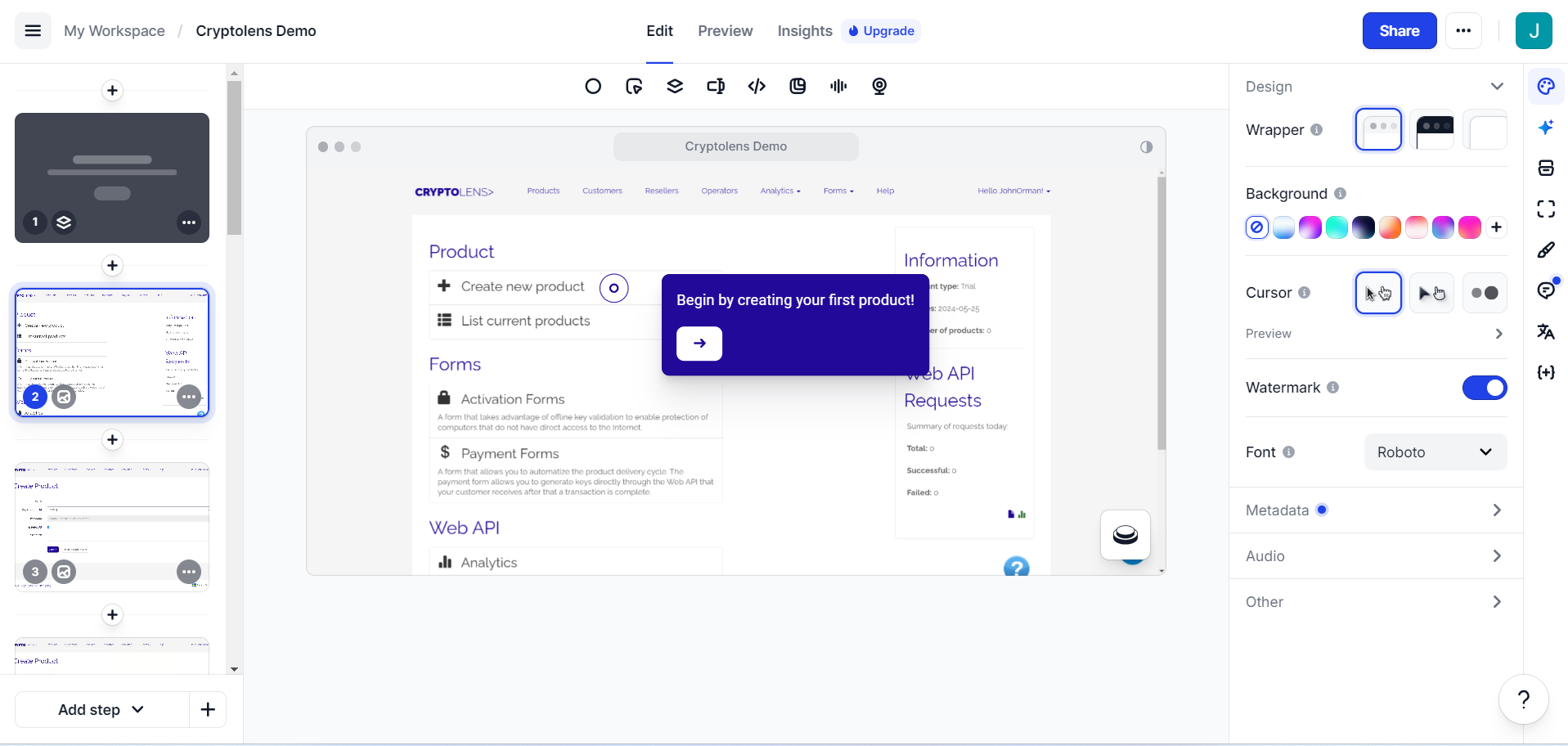
Task: Click the Cryptolens Demo title breadcrumb
Action: point(256,31)
